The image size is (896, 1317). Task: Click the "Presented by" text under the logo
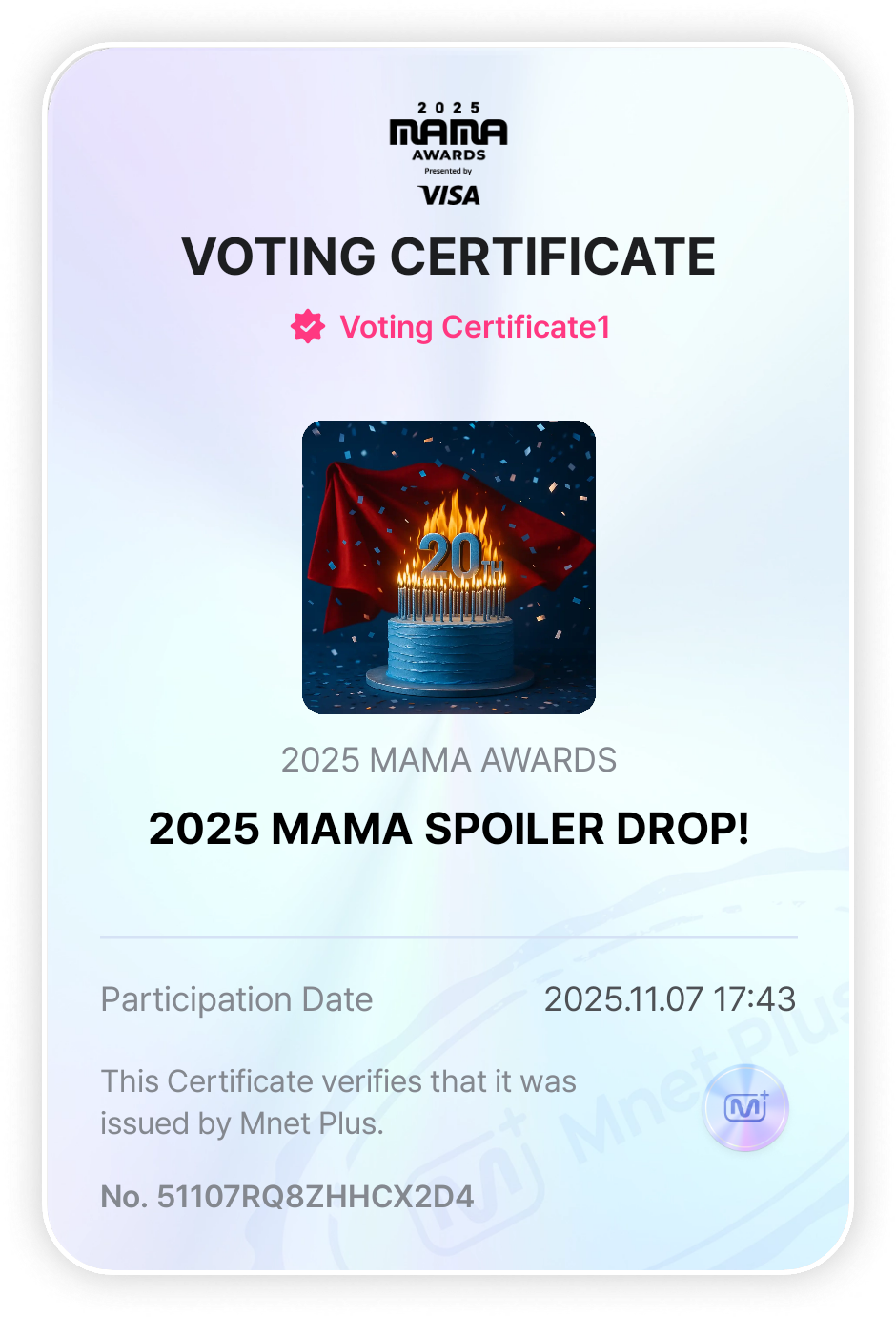click(x=448, y=172)
